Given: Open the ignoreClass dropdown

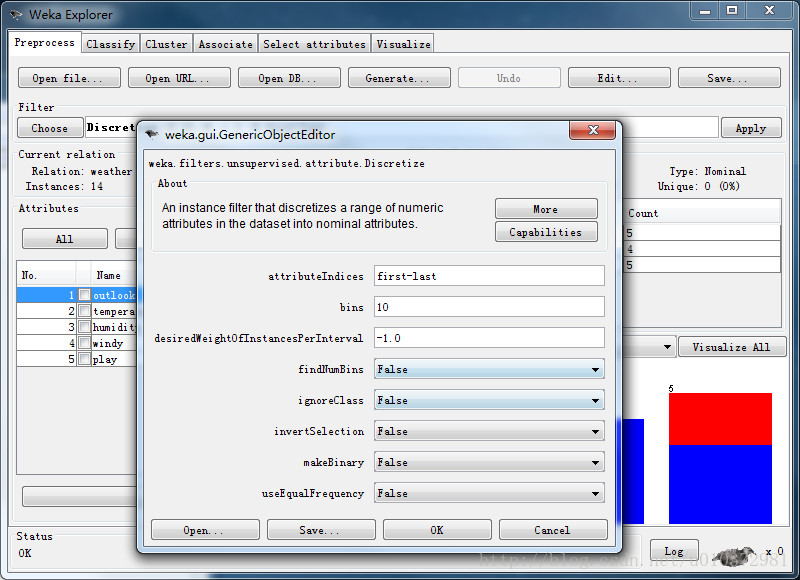Looking at the screenshot, I should [x=489, y=400].
